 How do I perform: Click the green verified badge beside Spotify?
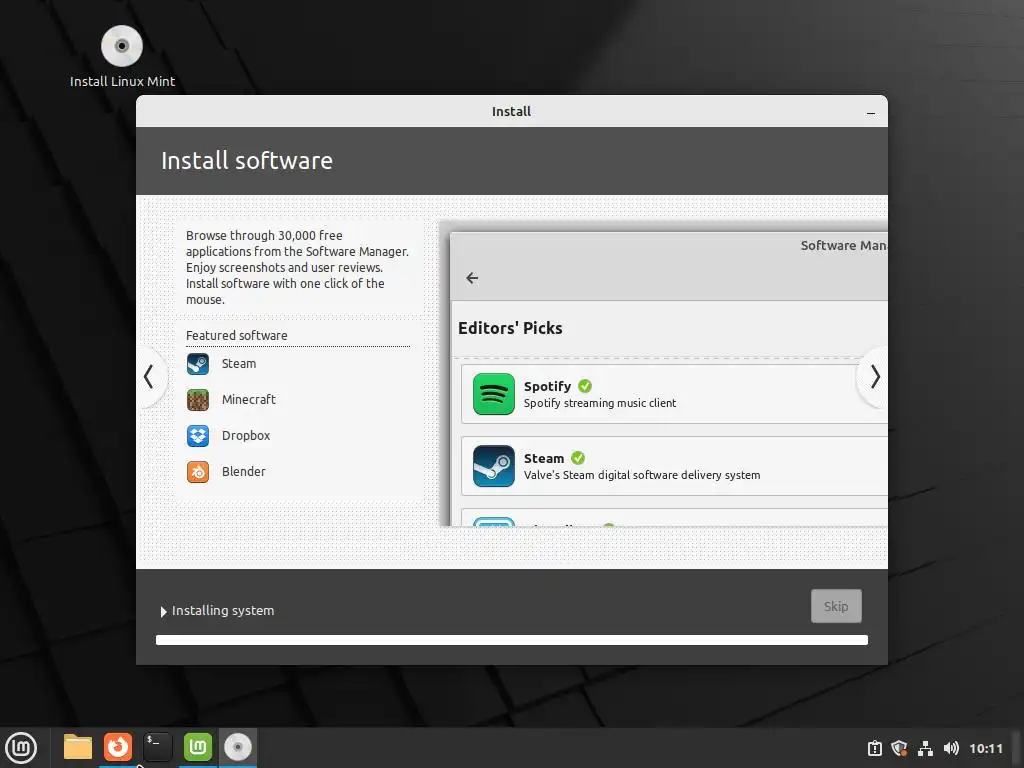(x=585, y=386)
